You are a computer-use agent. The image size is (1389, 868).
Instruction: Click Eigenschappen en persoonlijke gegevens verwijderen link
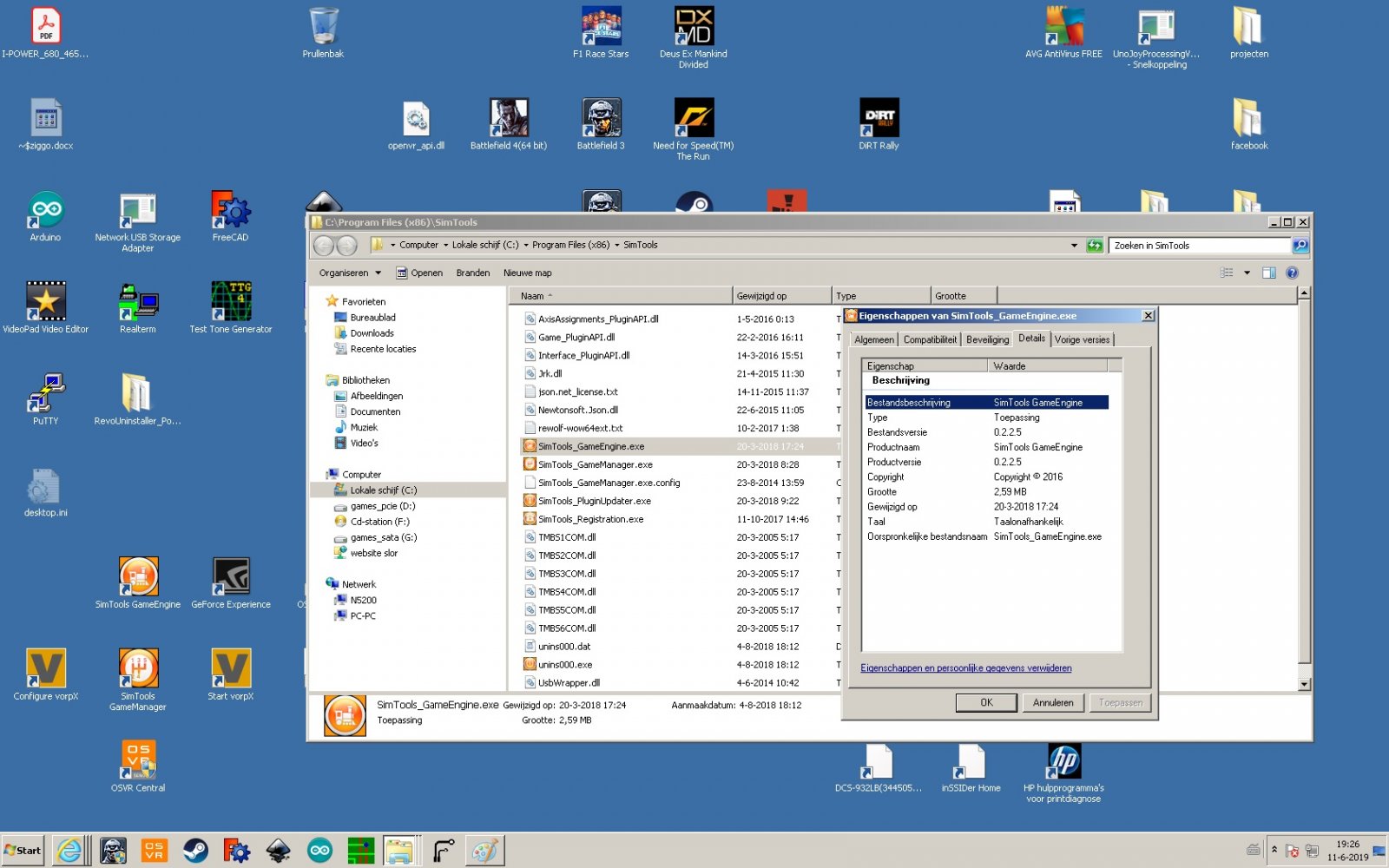(965, 668)
